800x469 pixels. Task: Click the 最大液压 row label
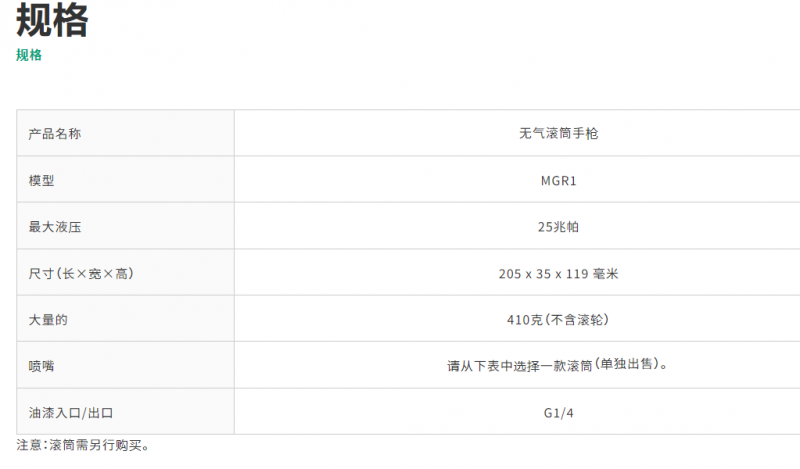tap(55, 227)
